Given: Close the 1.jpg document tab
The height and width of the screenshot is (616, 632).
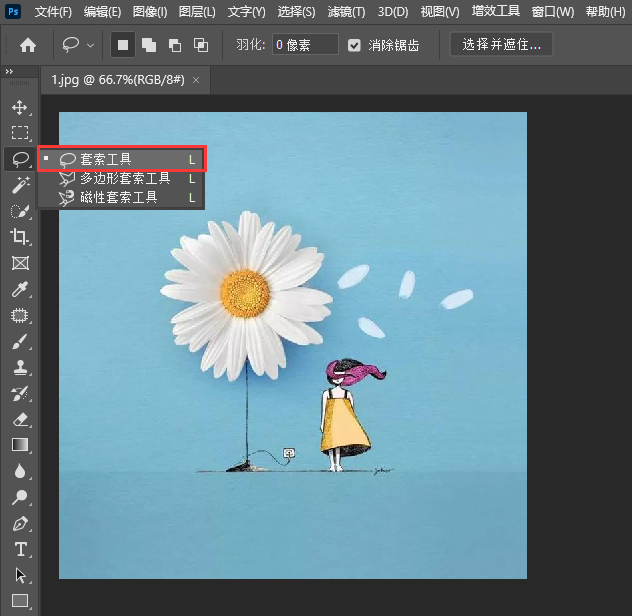Looking at the screenshot, I should pos(196,79).
